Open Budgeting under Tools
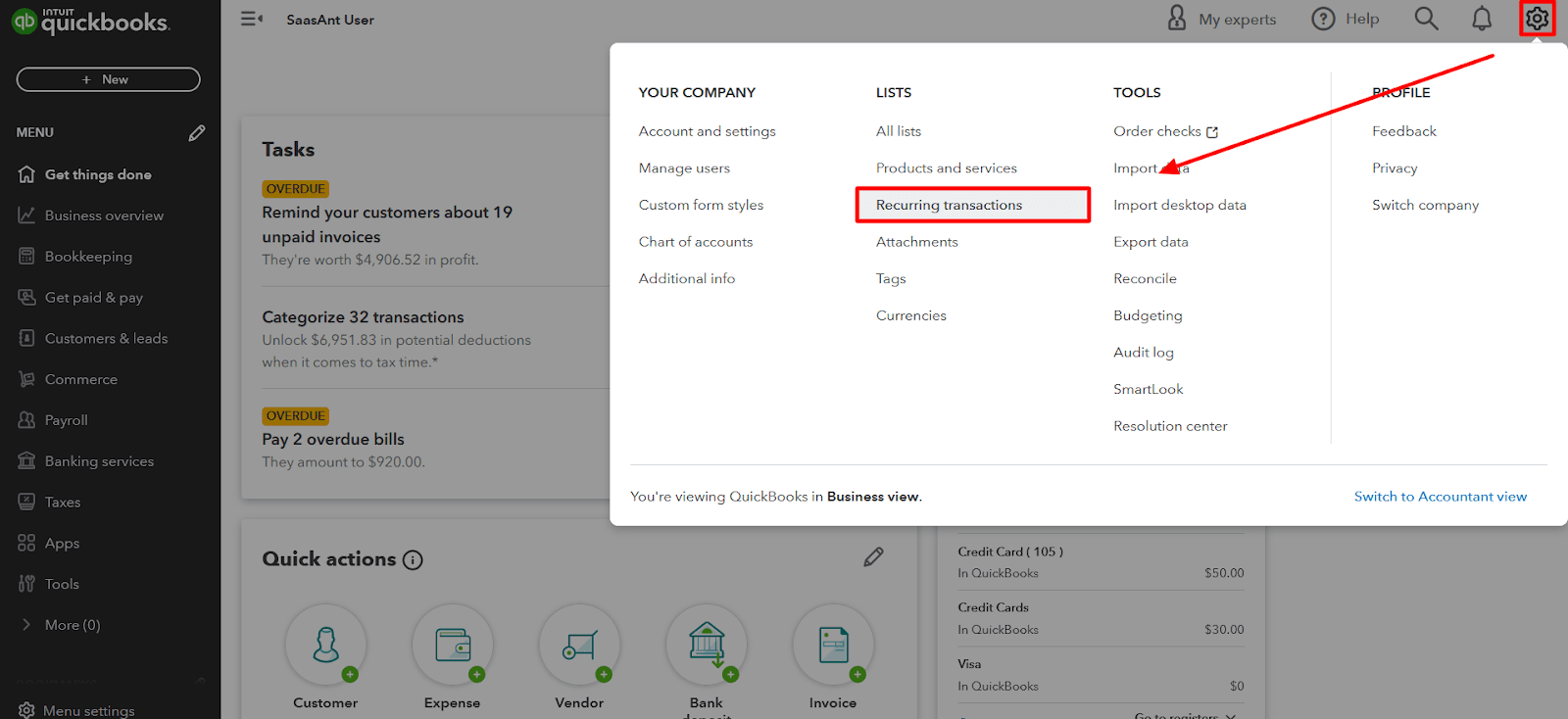 click(x=1148, y=315)
